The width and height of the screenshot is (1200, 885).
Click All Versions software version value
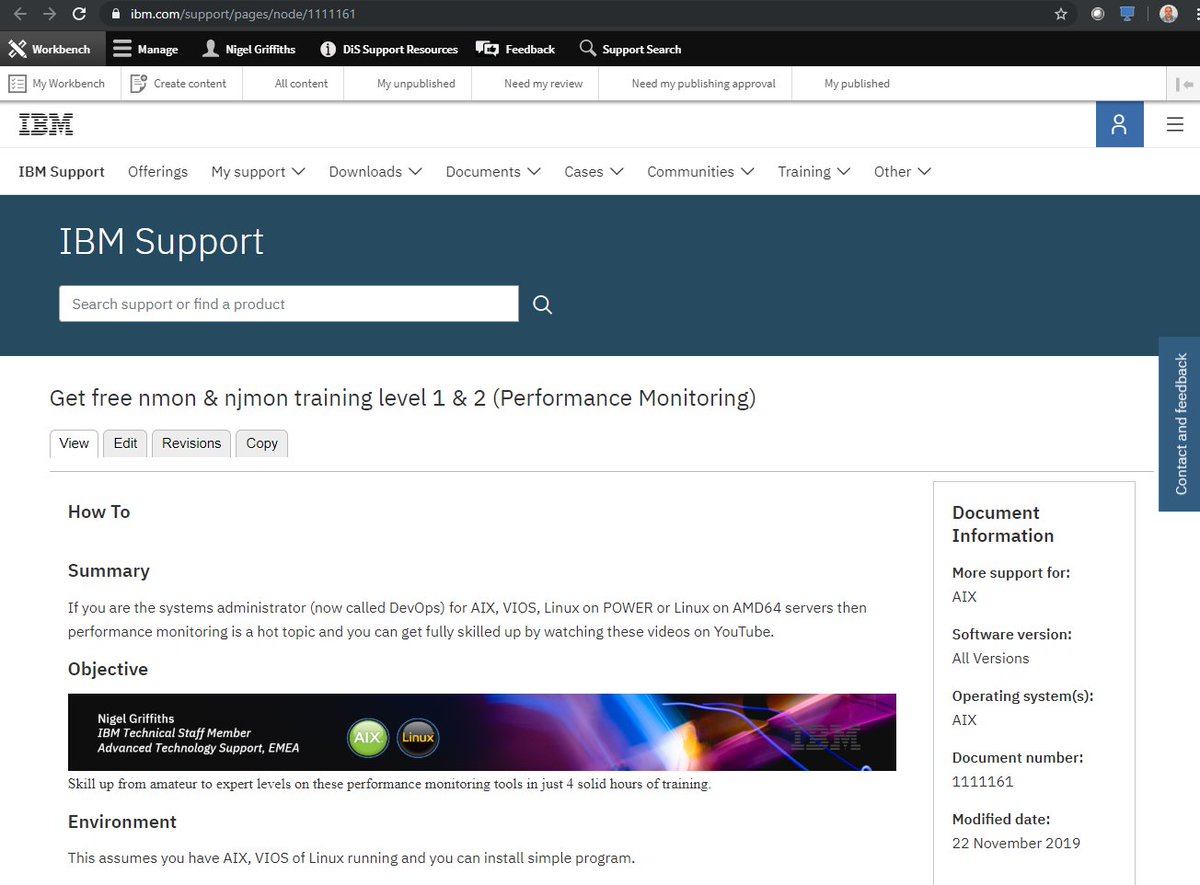click(x=990, y=658)
